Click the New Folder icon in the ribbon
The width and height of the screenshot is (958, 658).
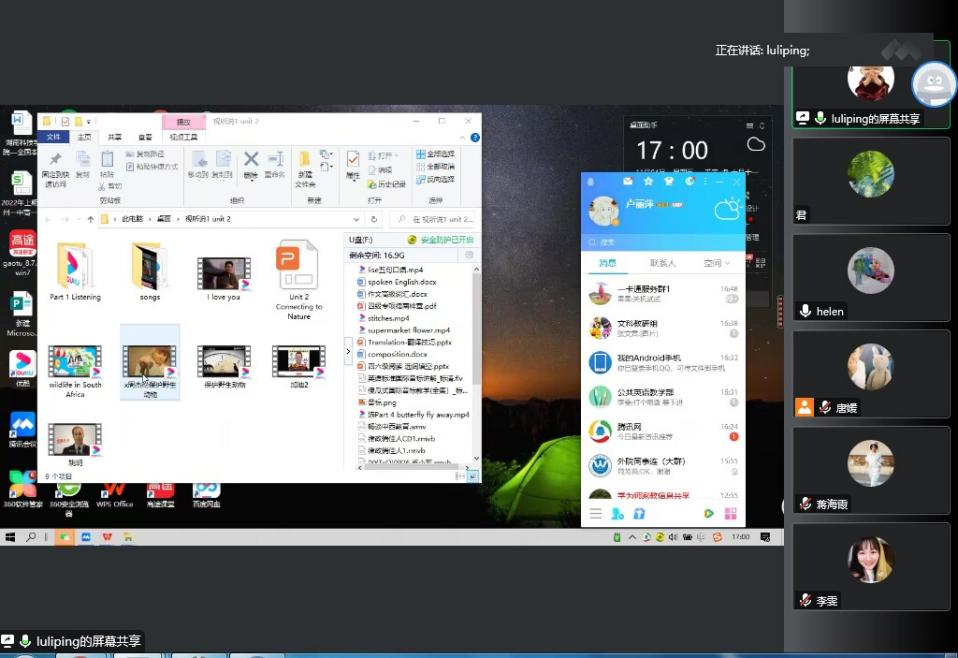tap(304, 161)
